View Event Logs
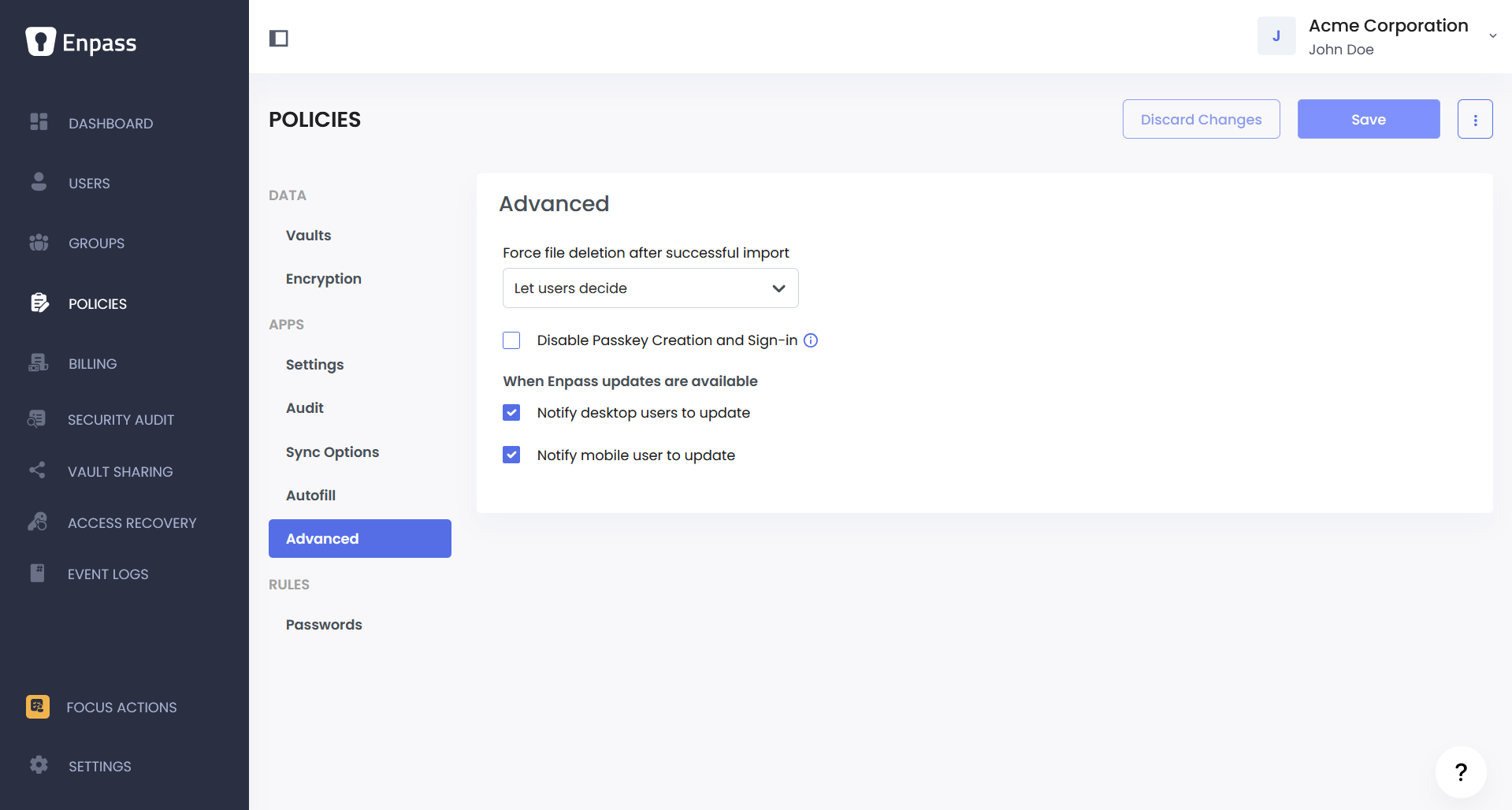Screen dimensions: 1512x810 click(x=108, y=574)
